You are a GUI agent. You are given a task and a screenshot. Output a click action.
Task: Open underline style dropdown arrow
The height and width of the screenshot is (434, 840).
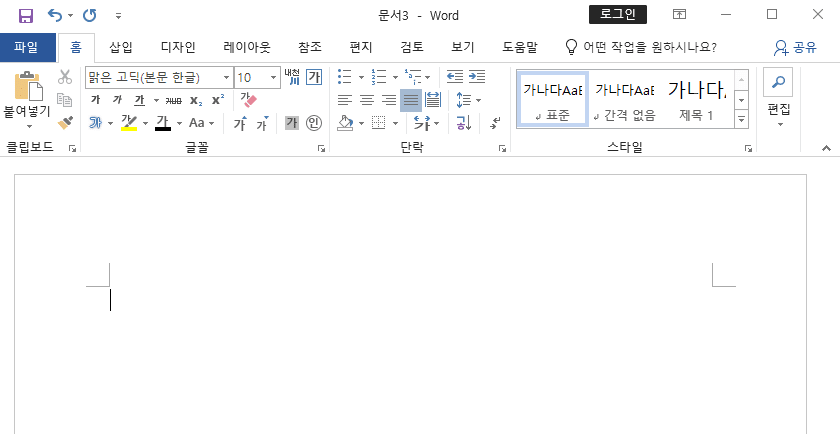(156, 100)
